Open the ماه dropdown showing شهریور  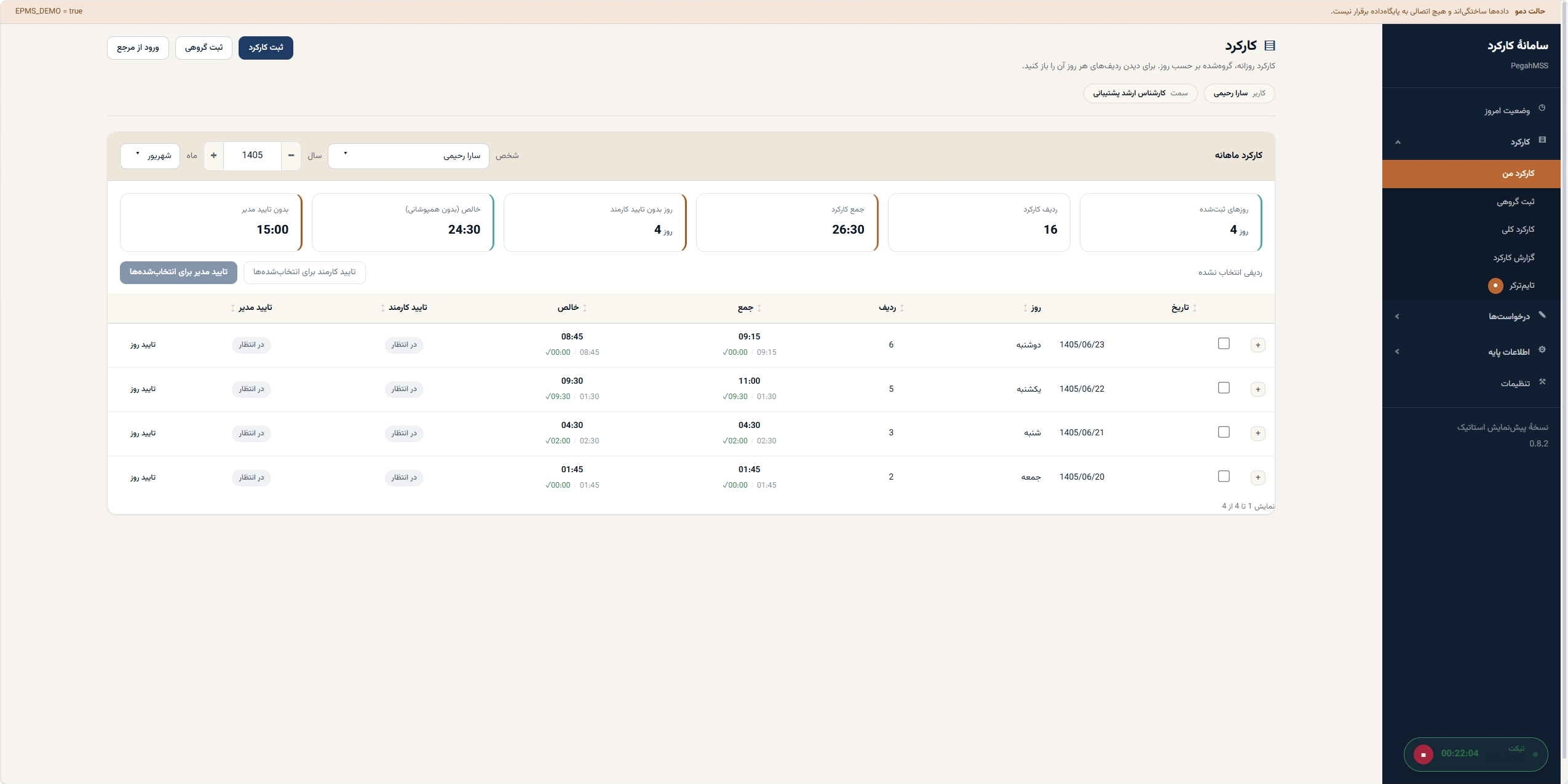150,156
